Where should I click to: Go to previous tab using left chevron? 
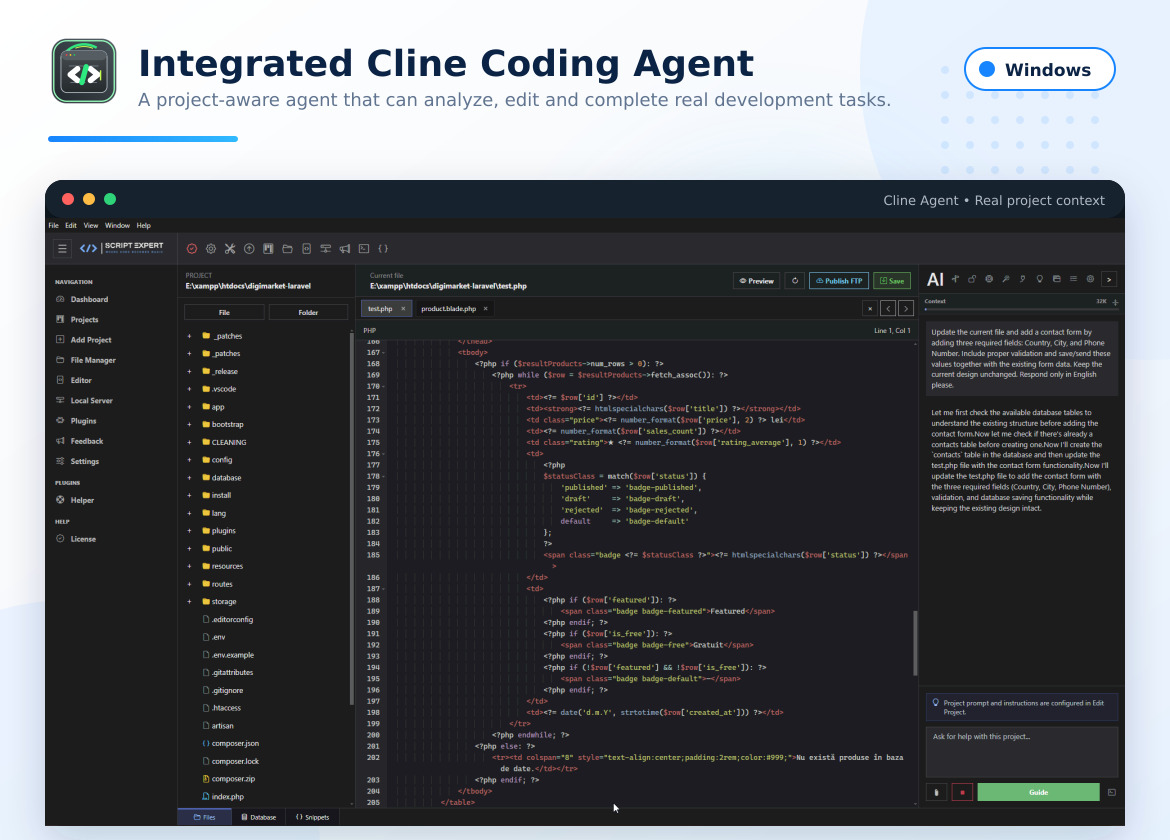888,308
